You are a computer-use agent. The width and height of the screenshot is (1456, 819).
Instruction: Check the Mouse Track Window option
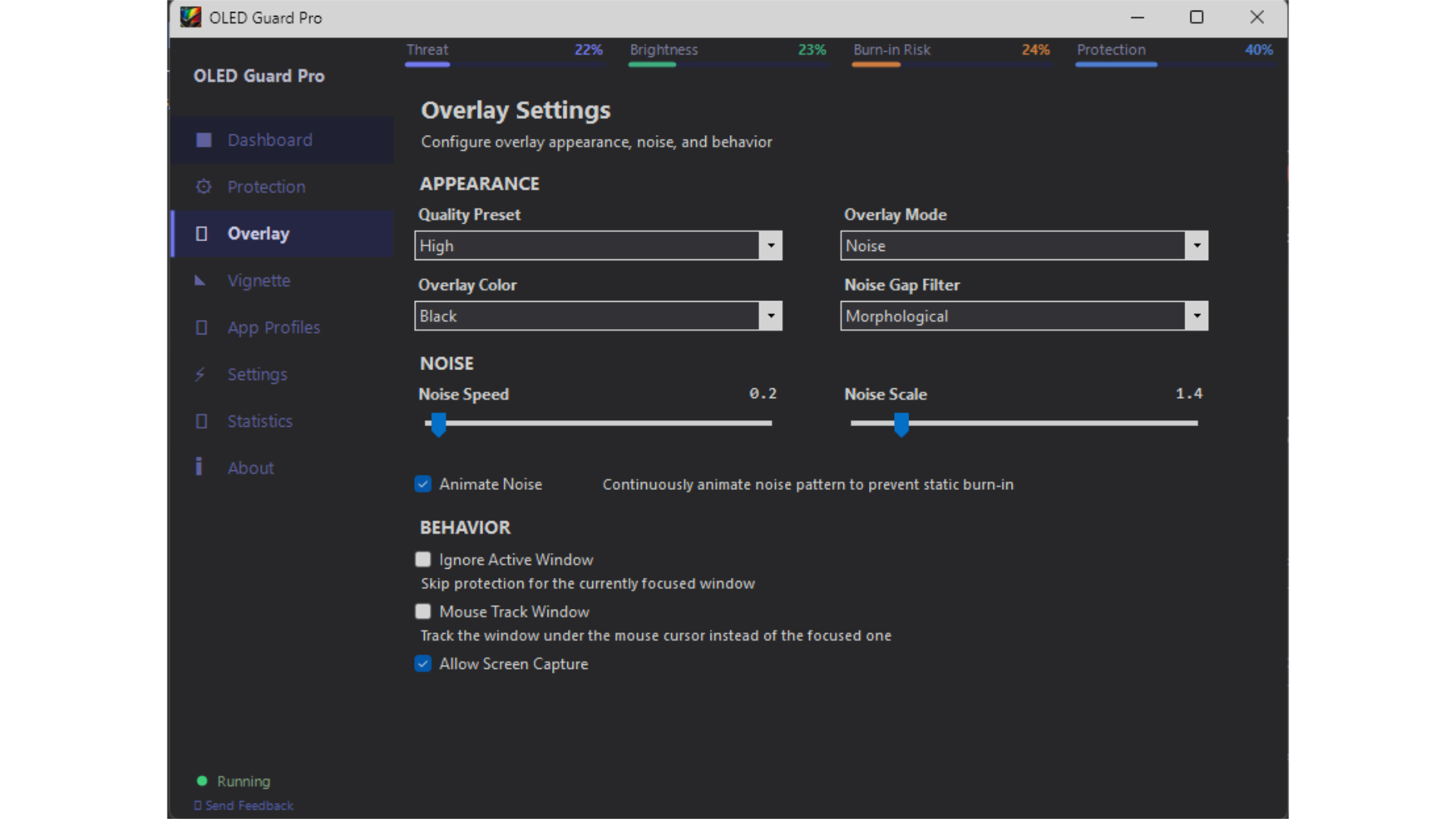(423, 611)
